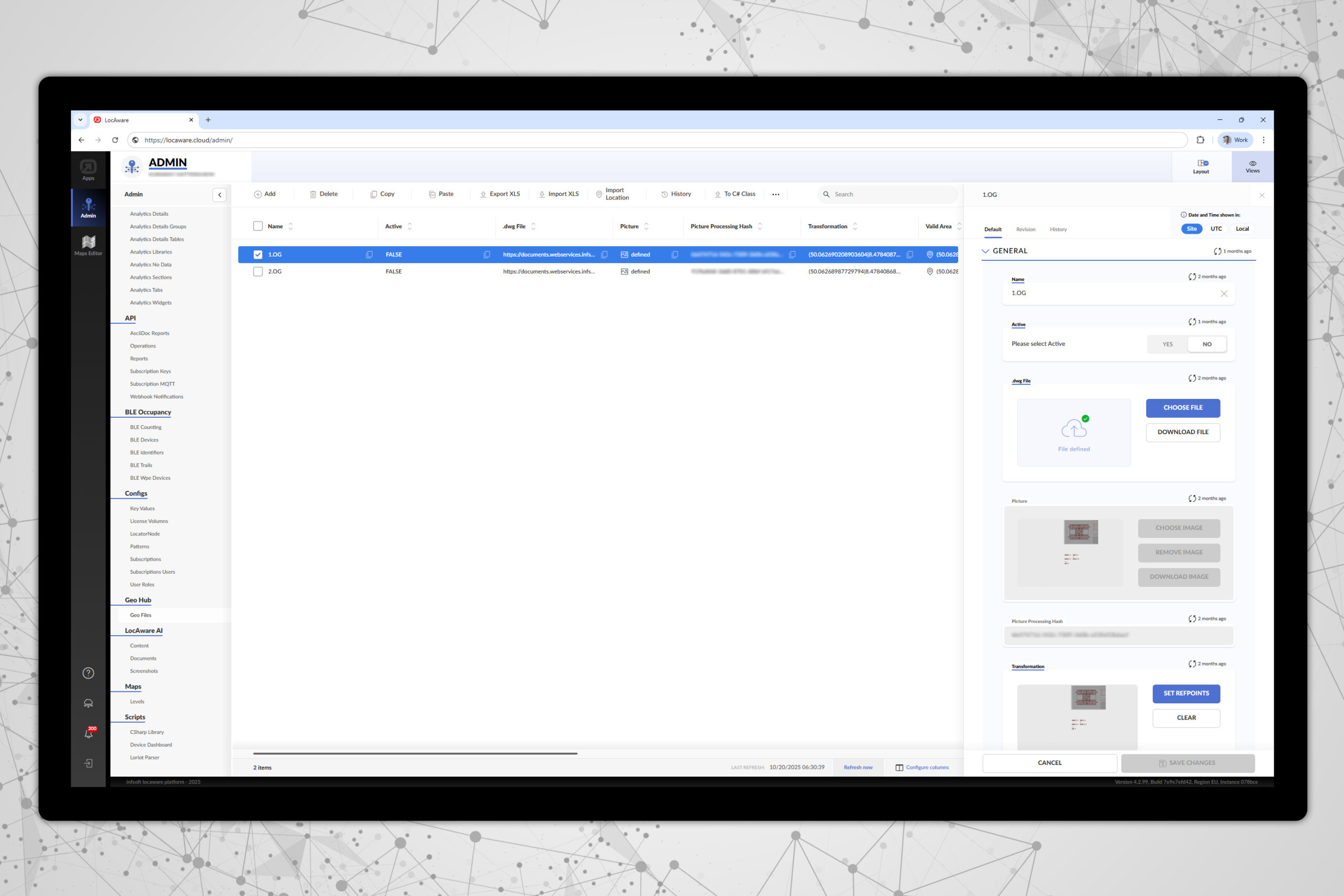This screenshot has width=1344, height=896.
Task: Click the Export XLS toolbar icon
Action: 483,194
